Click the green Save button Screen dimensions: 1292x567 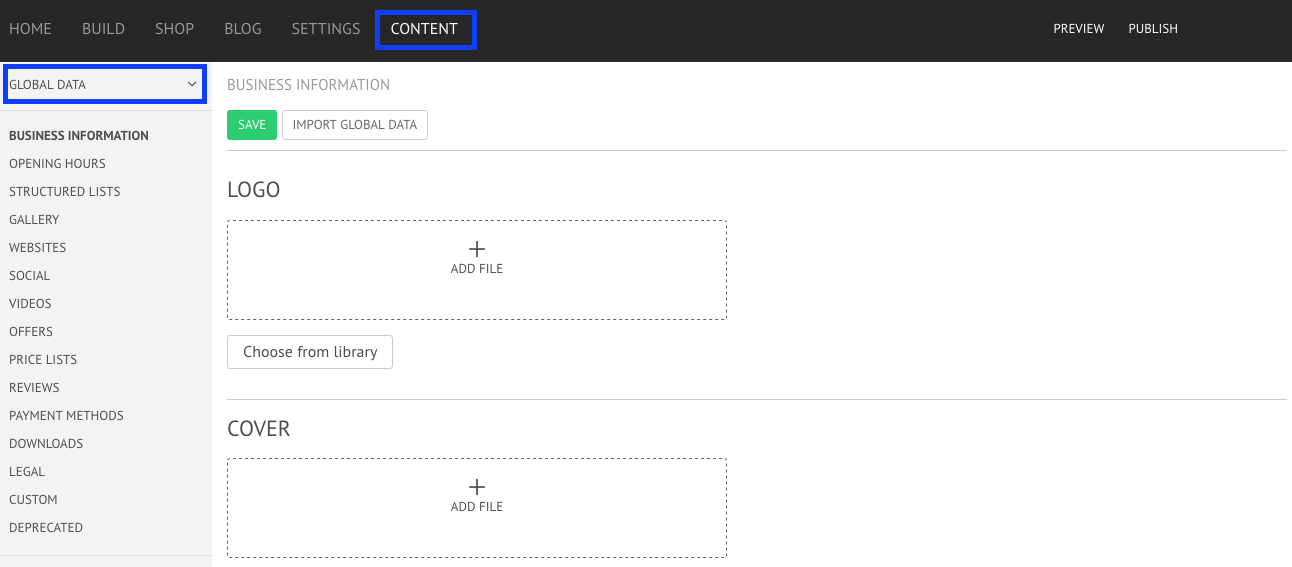click(x=252, y=125)
